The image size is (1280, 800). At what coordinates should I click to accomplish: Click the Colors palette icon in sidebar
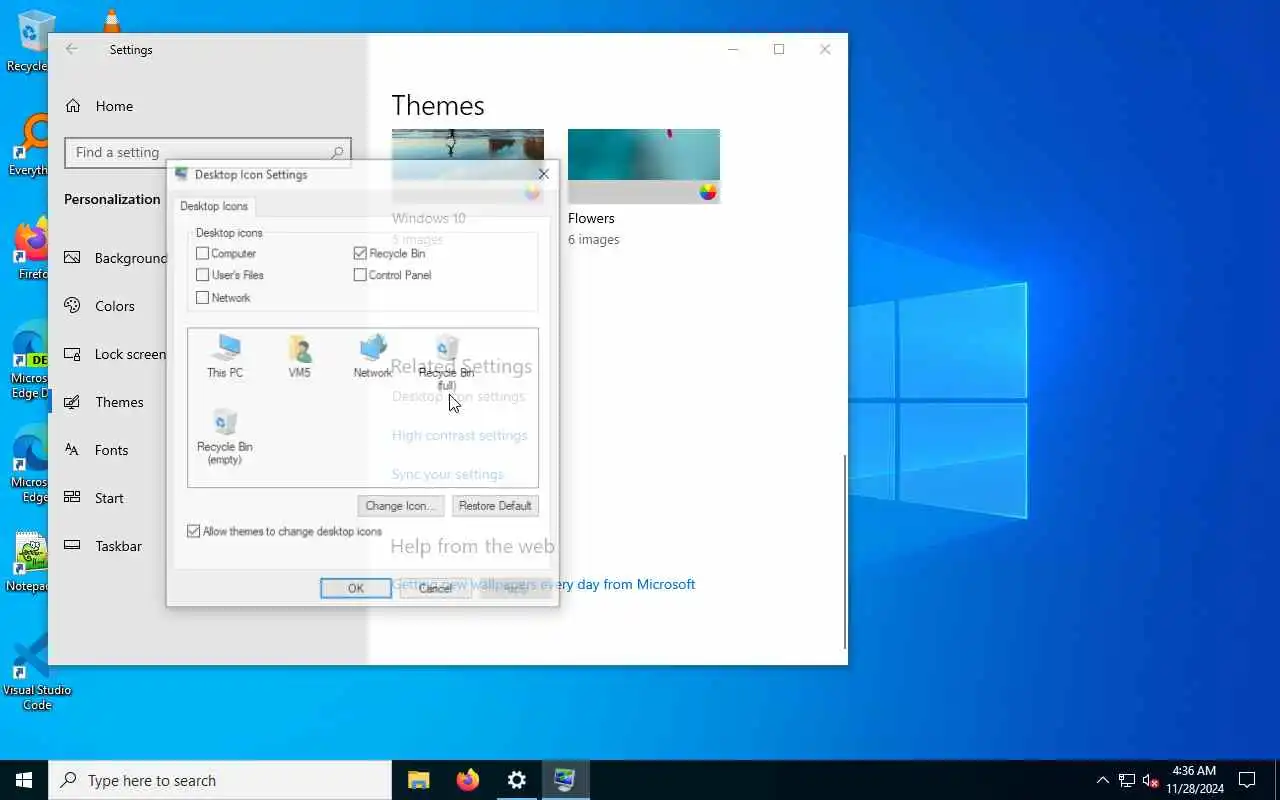pyautogui.click(x=73, y=306)
